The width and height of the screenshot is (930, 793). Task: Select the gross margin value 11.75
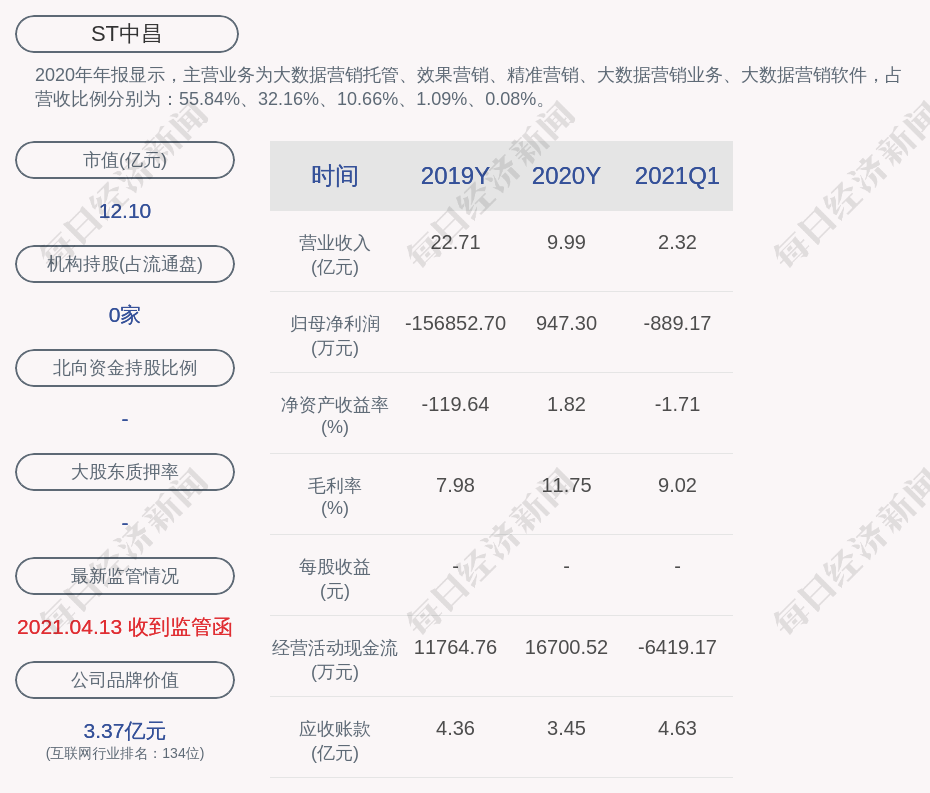566,485
